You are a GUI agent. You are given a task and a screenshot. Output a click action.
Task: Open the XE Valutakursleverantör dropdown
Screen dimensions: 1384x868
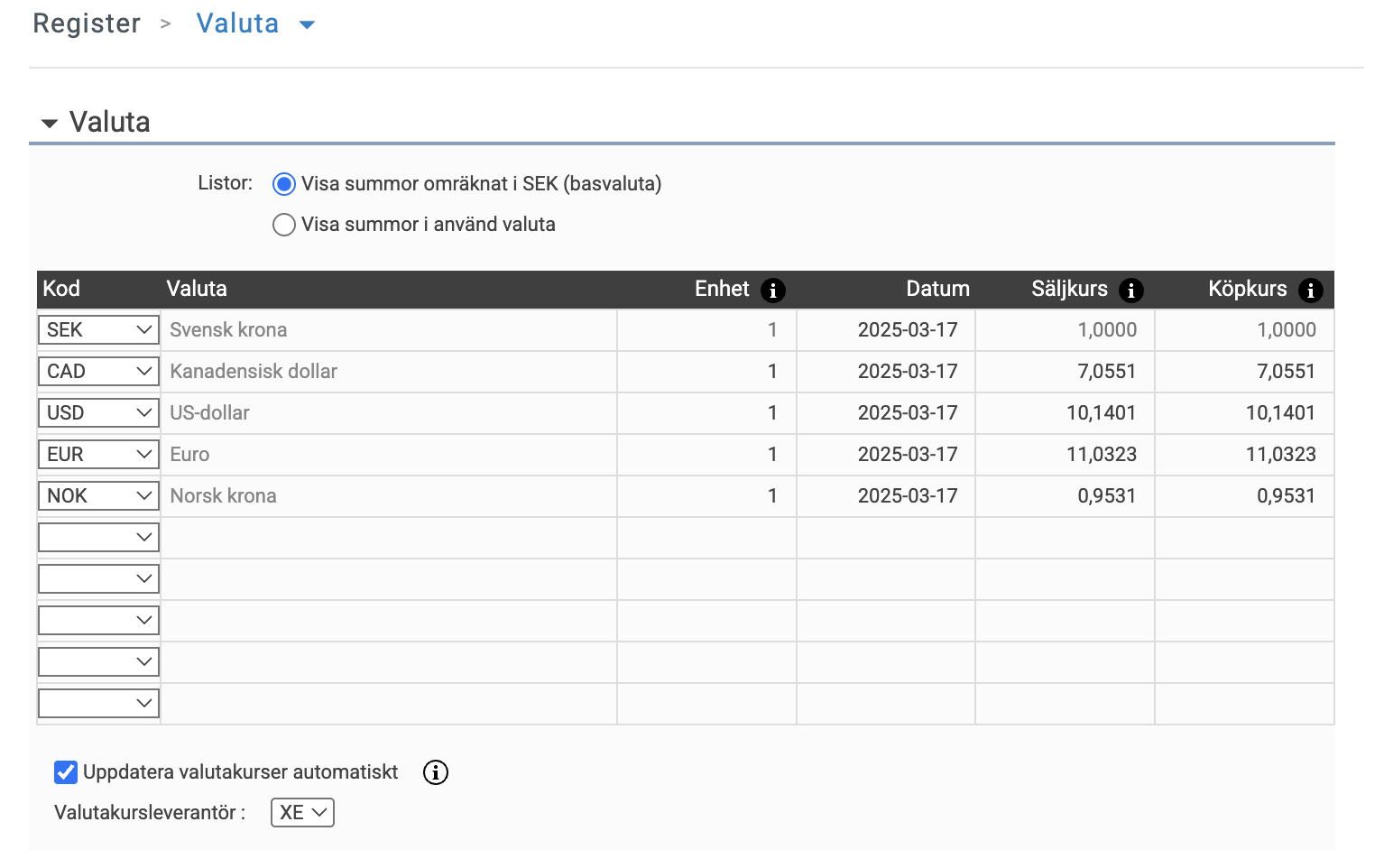(303, 813)
